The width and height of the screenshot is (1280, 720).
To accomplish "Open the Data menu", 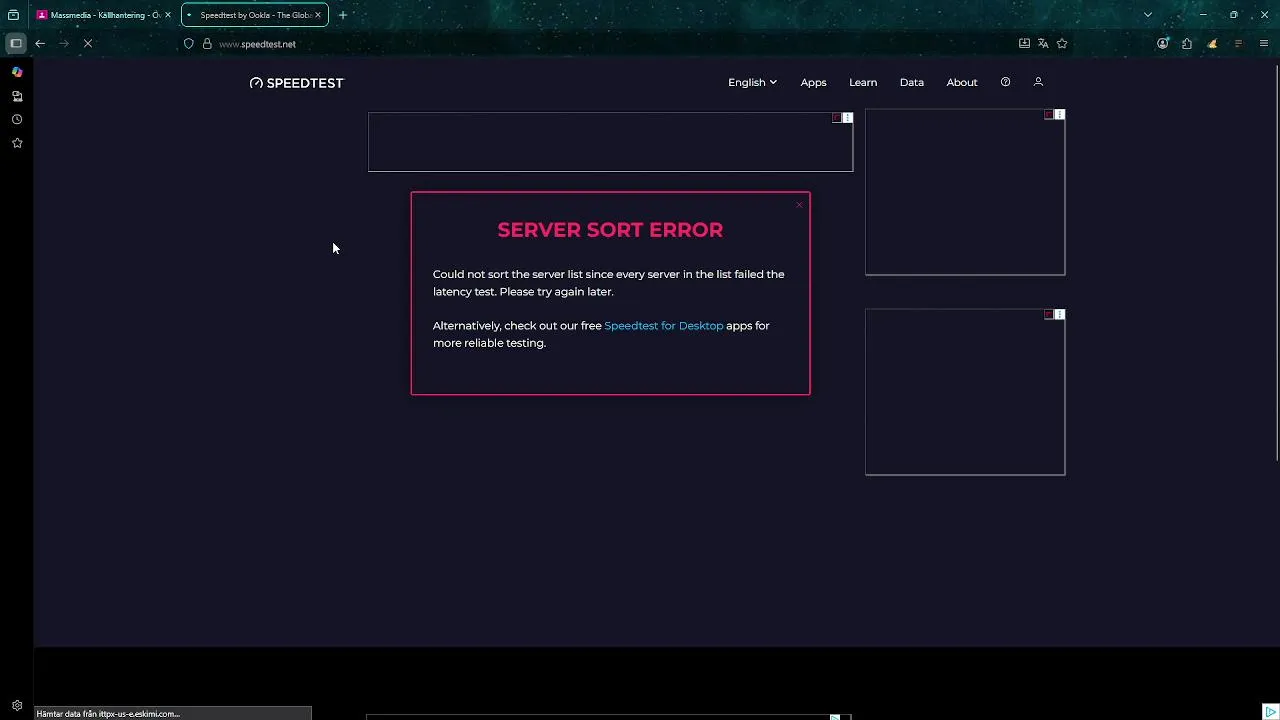I will pyautogui.click(x=912, y=82).
